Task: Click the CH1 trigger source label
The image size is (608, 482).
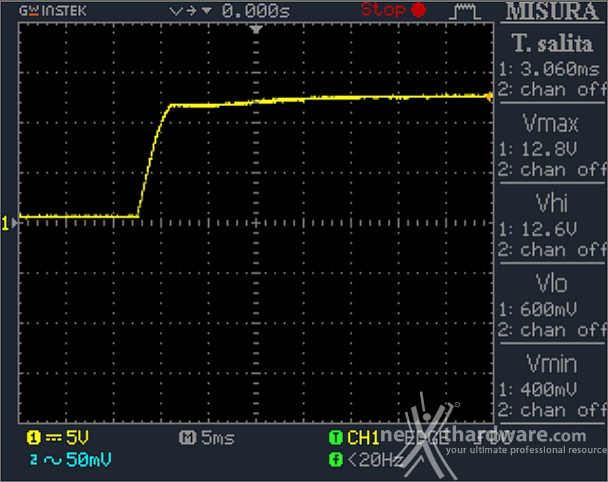Action: click(363, 438)
